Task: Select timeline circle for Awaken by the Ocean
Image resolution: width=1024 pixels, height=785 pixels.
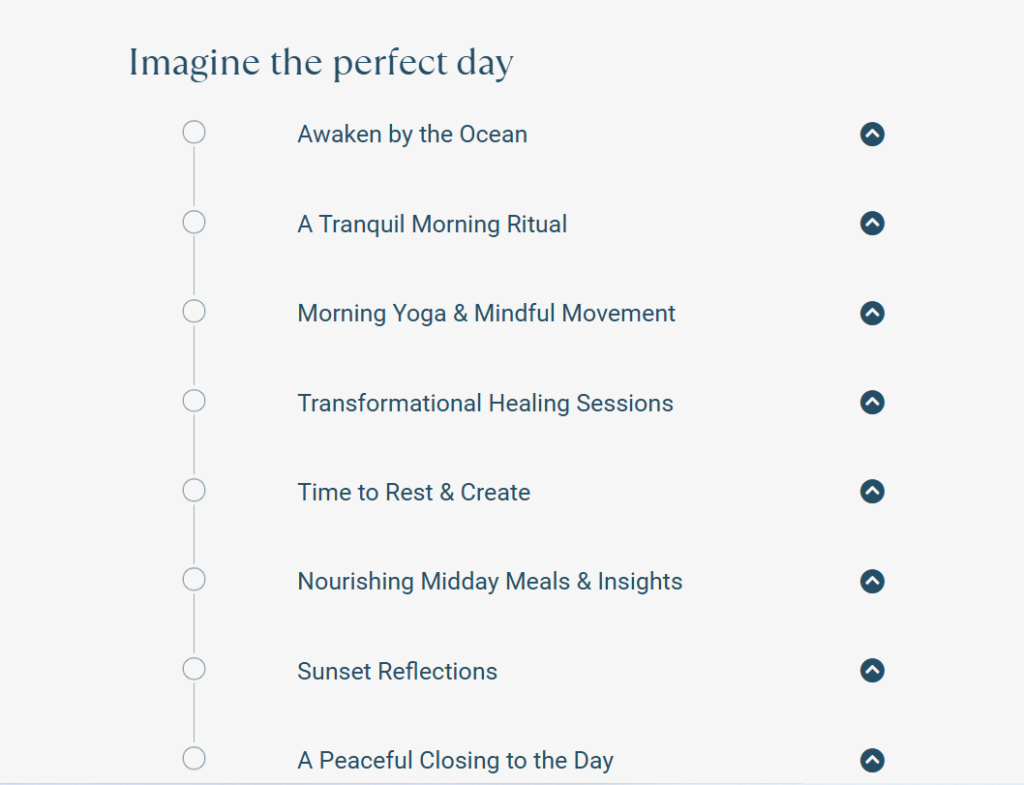Action: (194, 132)
